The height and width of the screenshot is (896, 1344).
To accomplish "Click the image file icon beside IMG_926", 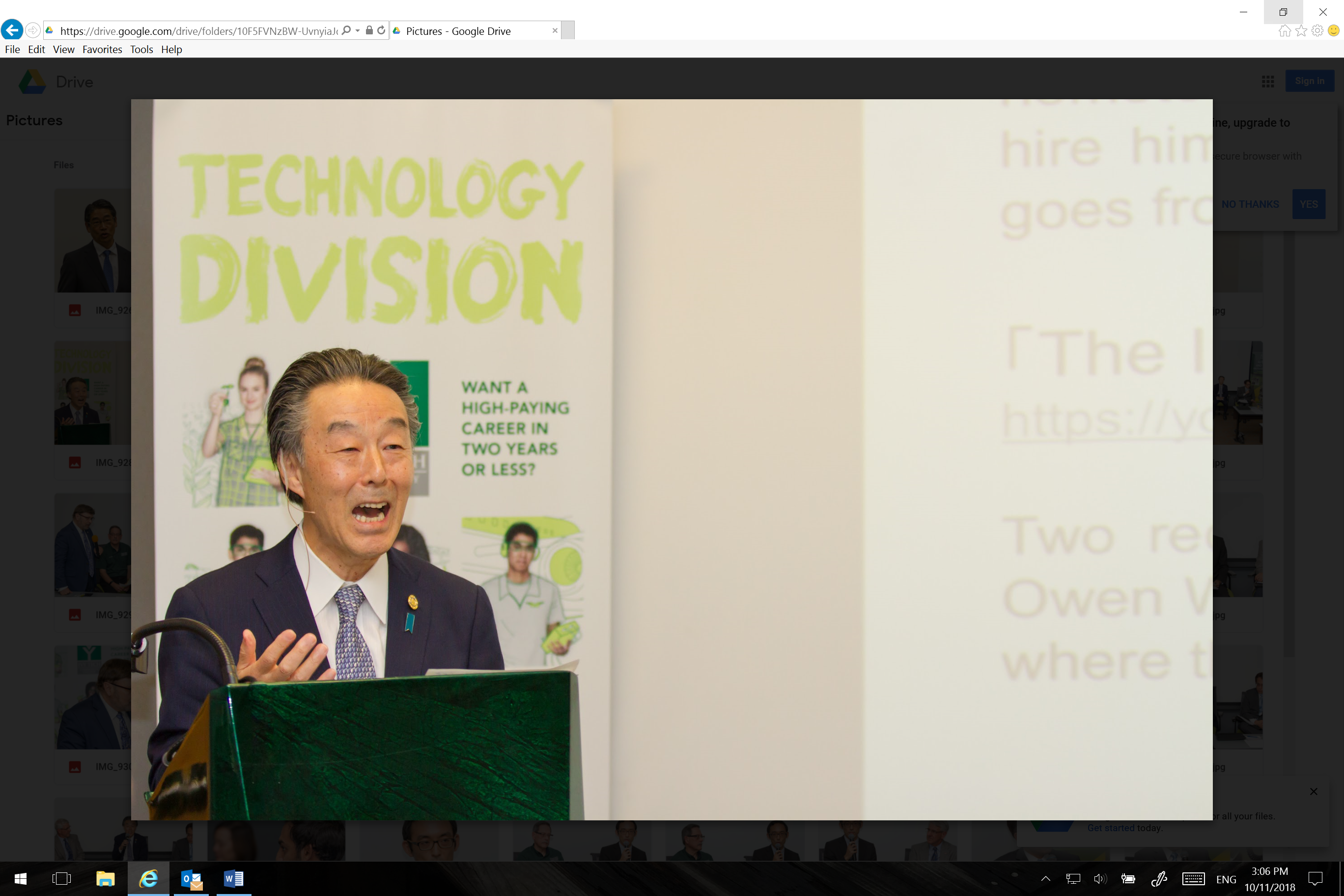I will [75, 310].
